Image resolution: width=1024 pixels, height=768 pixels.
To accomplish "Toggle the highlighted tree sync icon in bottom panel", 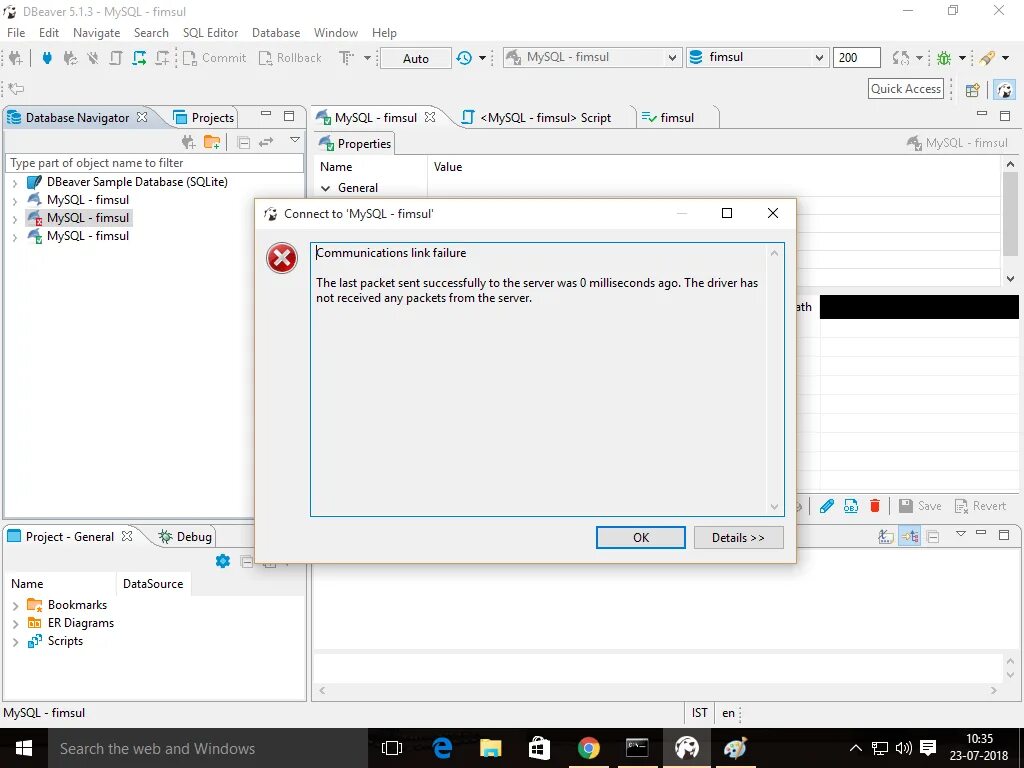I will coord(910,537).
